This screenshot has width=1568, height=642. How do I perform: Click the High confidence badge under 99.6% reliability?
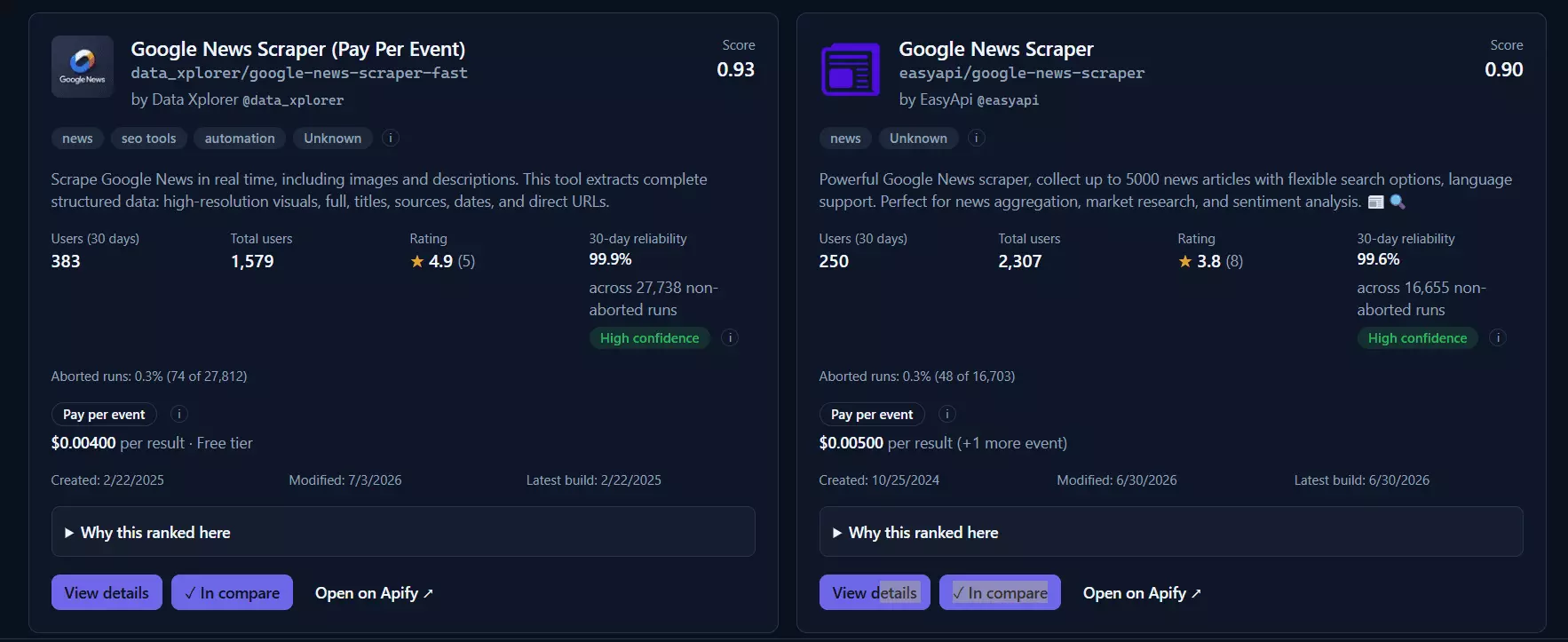pos(1418,338)
